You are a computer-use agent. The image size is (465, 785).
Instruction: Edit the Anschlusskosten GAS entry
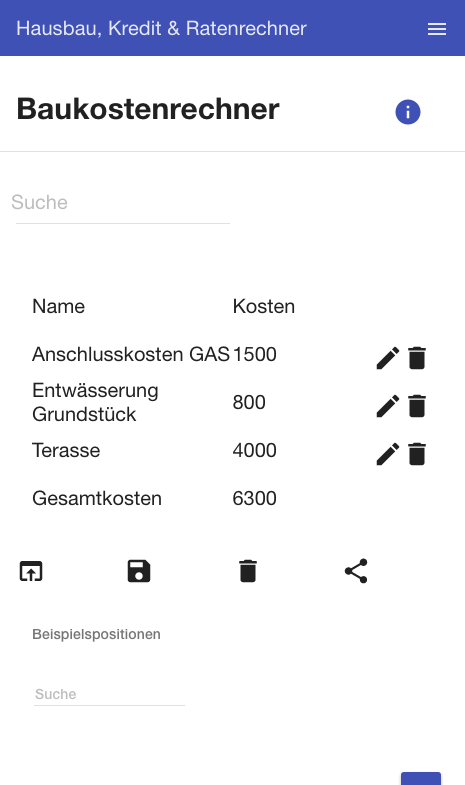pyautogui.click(x=388, y=358)
